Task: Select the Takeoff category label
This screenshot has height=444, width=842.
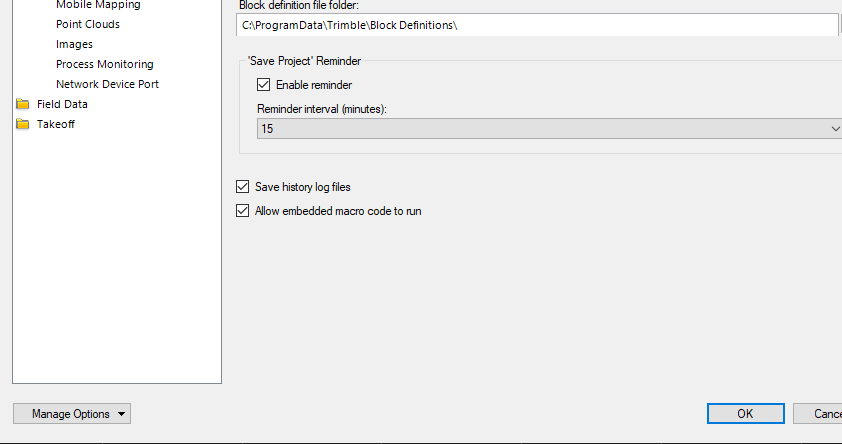Action: (56, 124)
